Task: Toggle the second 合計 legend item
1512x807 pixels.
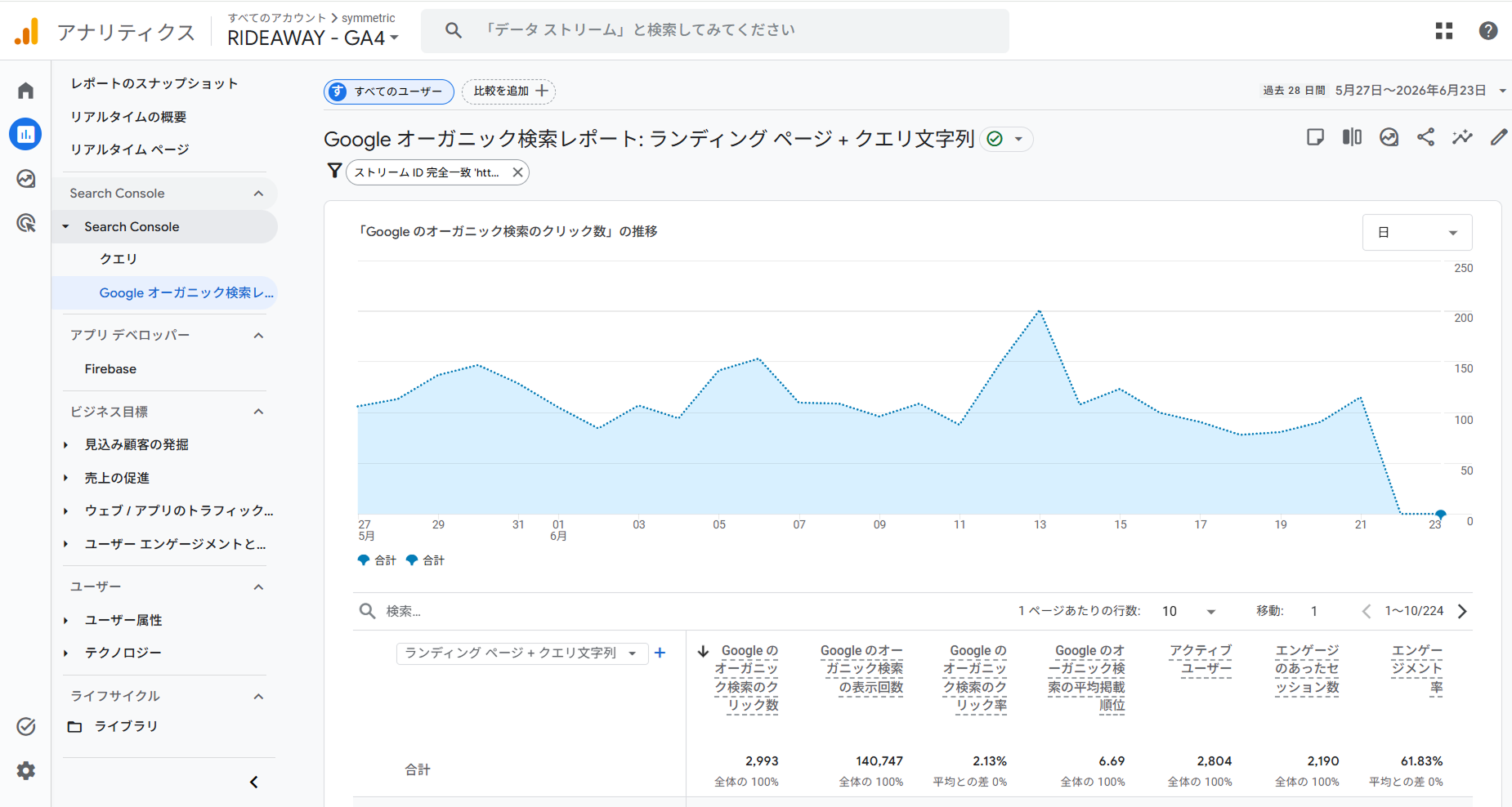Action: tap(425, 560)
